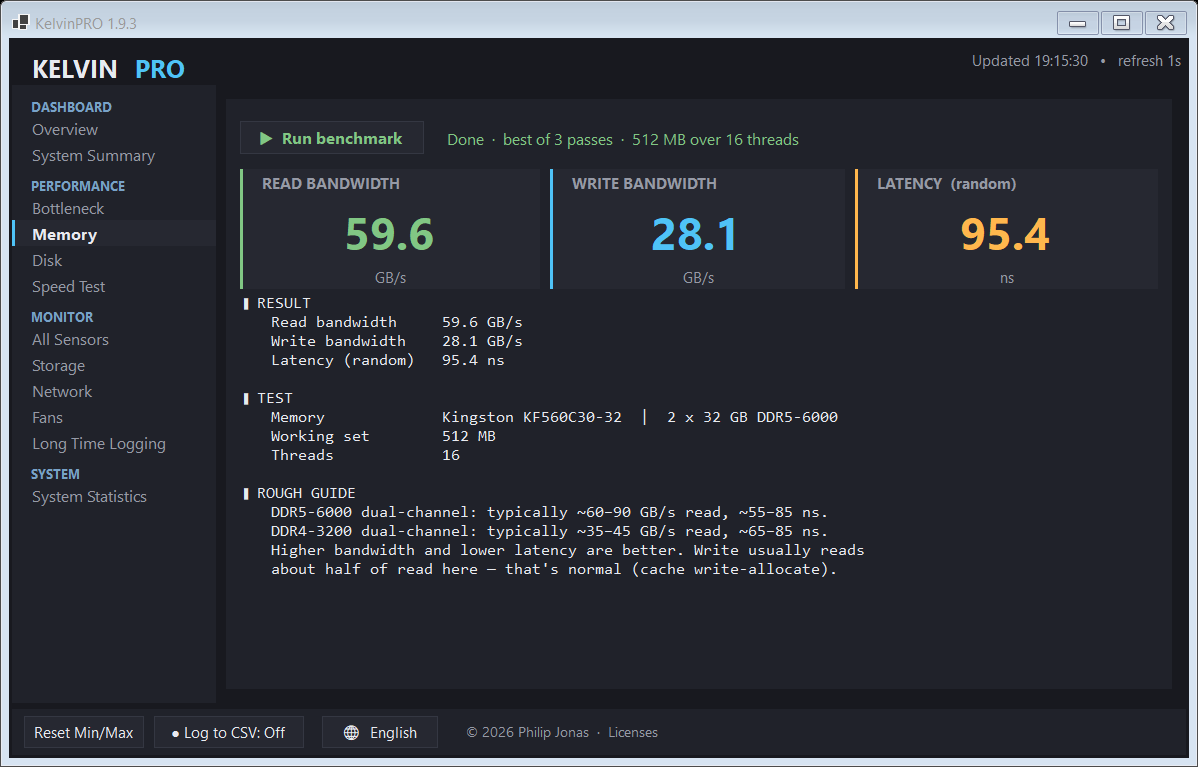Open the Overview page
The width and height of the screenshot is (1198, 767).
[x=65, y=129]
